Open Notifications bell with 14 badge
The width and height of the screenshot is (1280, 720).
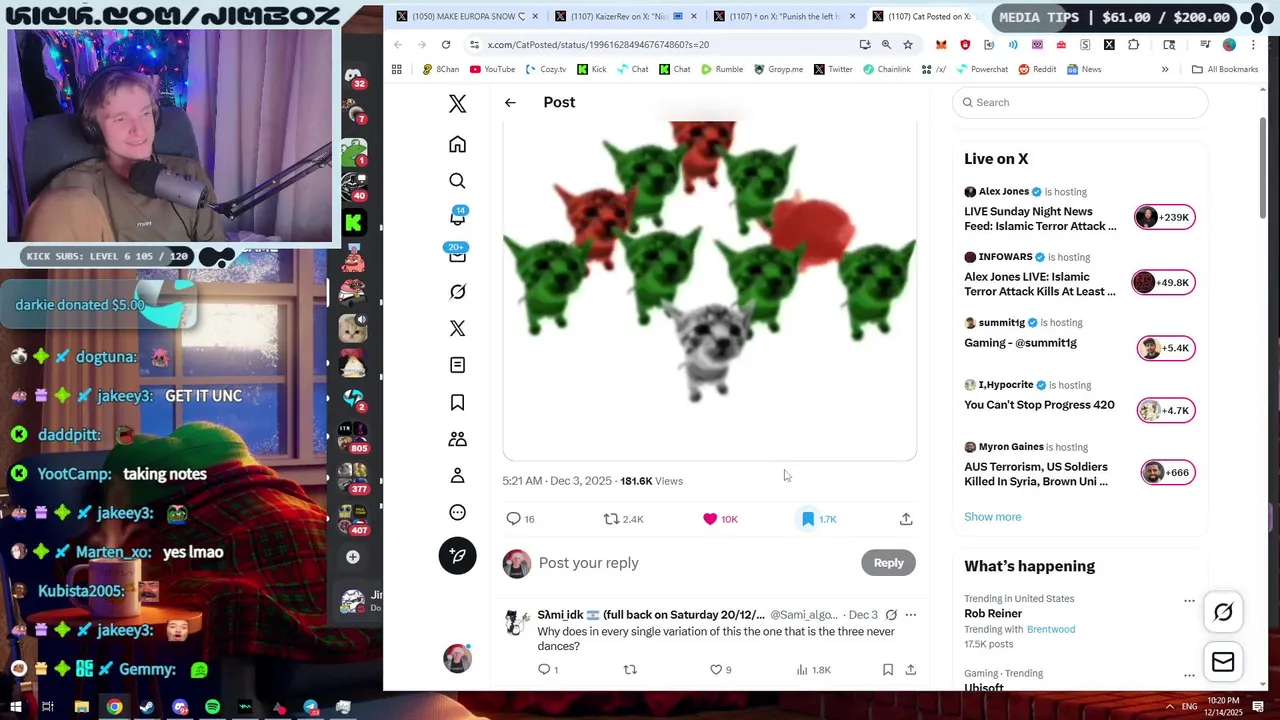point(457,217)
